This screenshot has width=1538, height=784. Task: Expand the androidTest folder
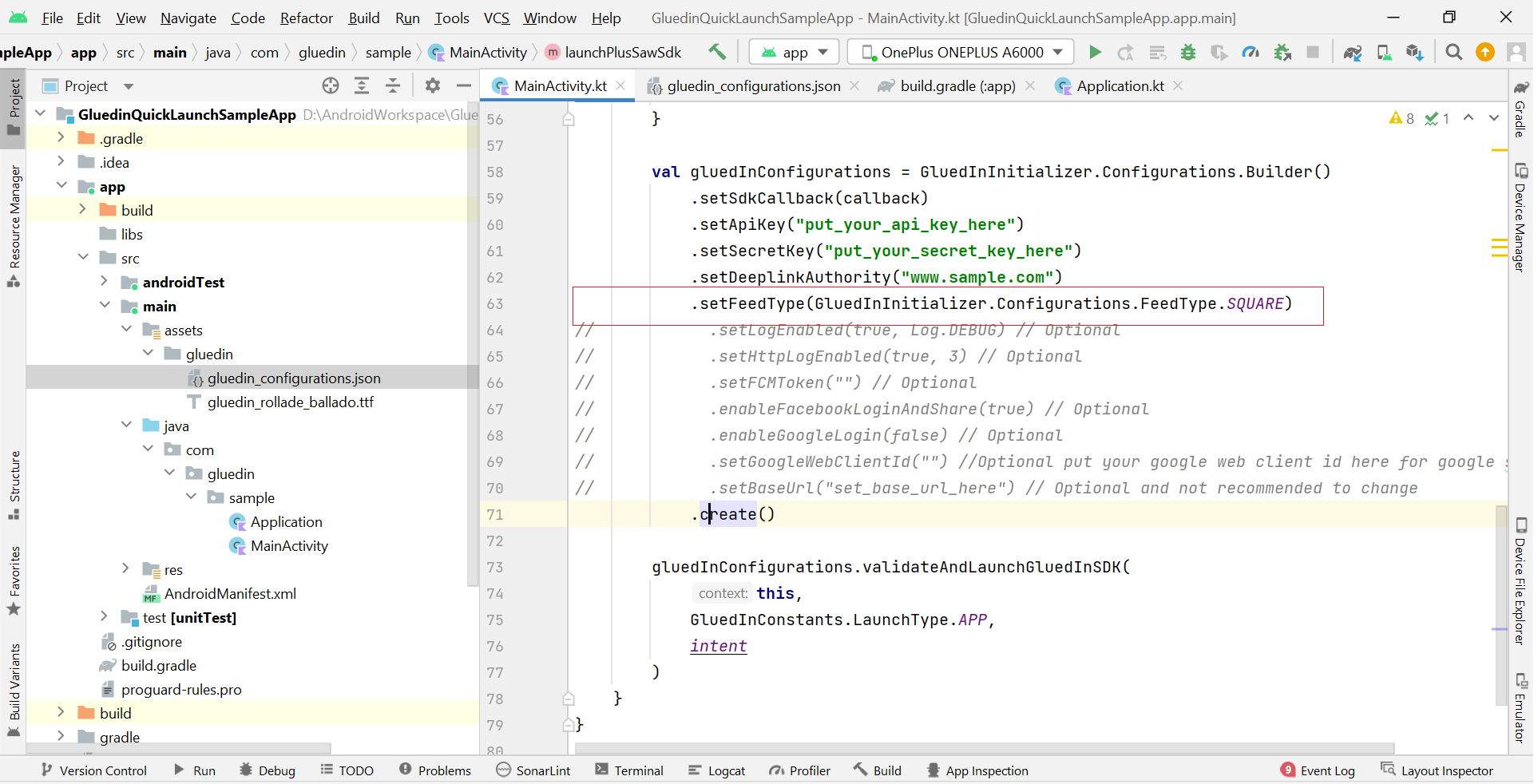[104, 282]
